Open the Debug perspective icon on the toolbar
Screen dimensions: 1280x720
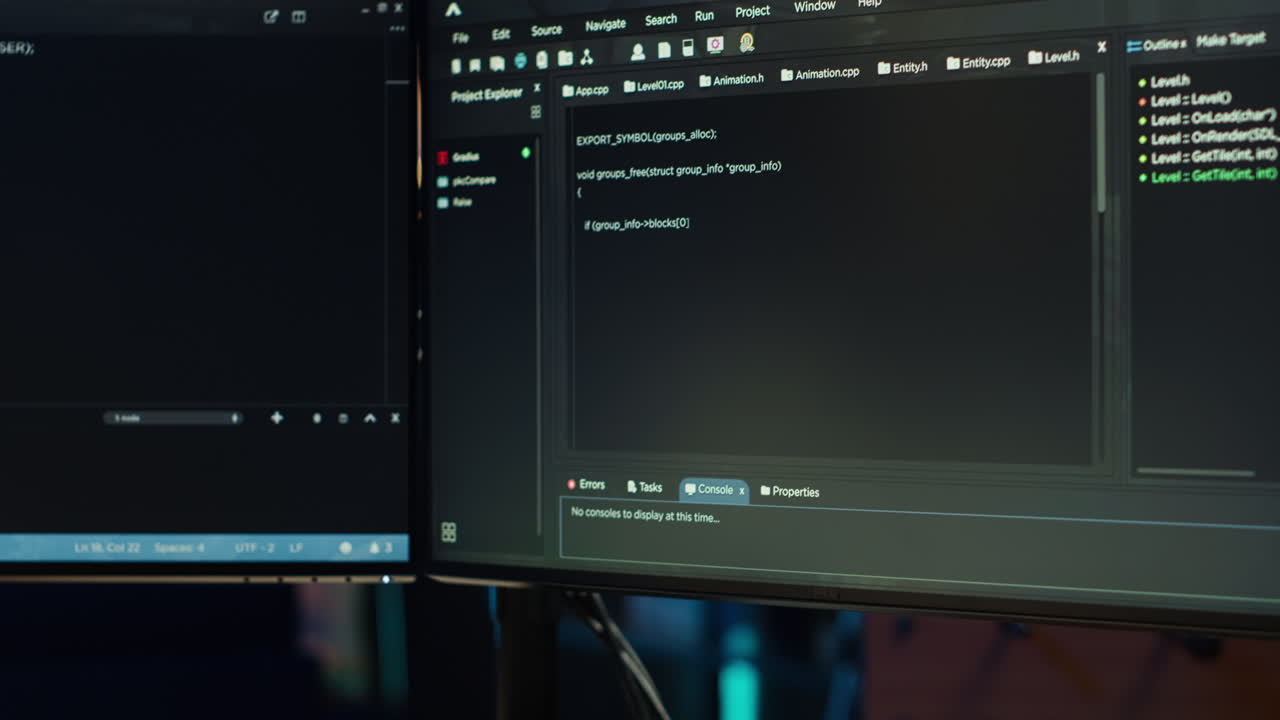(x=520, y=63)
